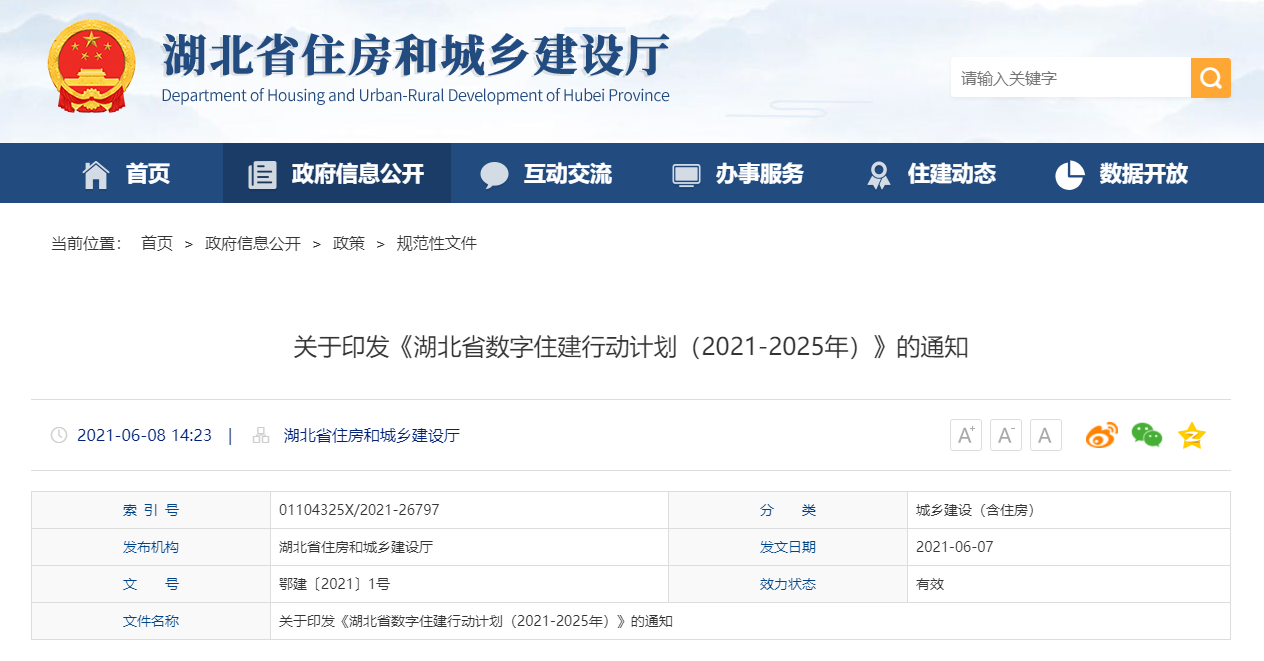Select validity status 有效

930,584
